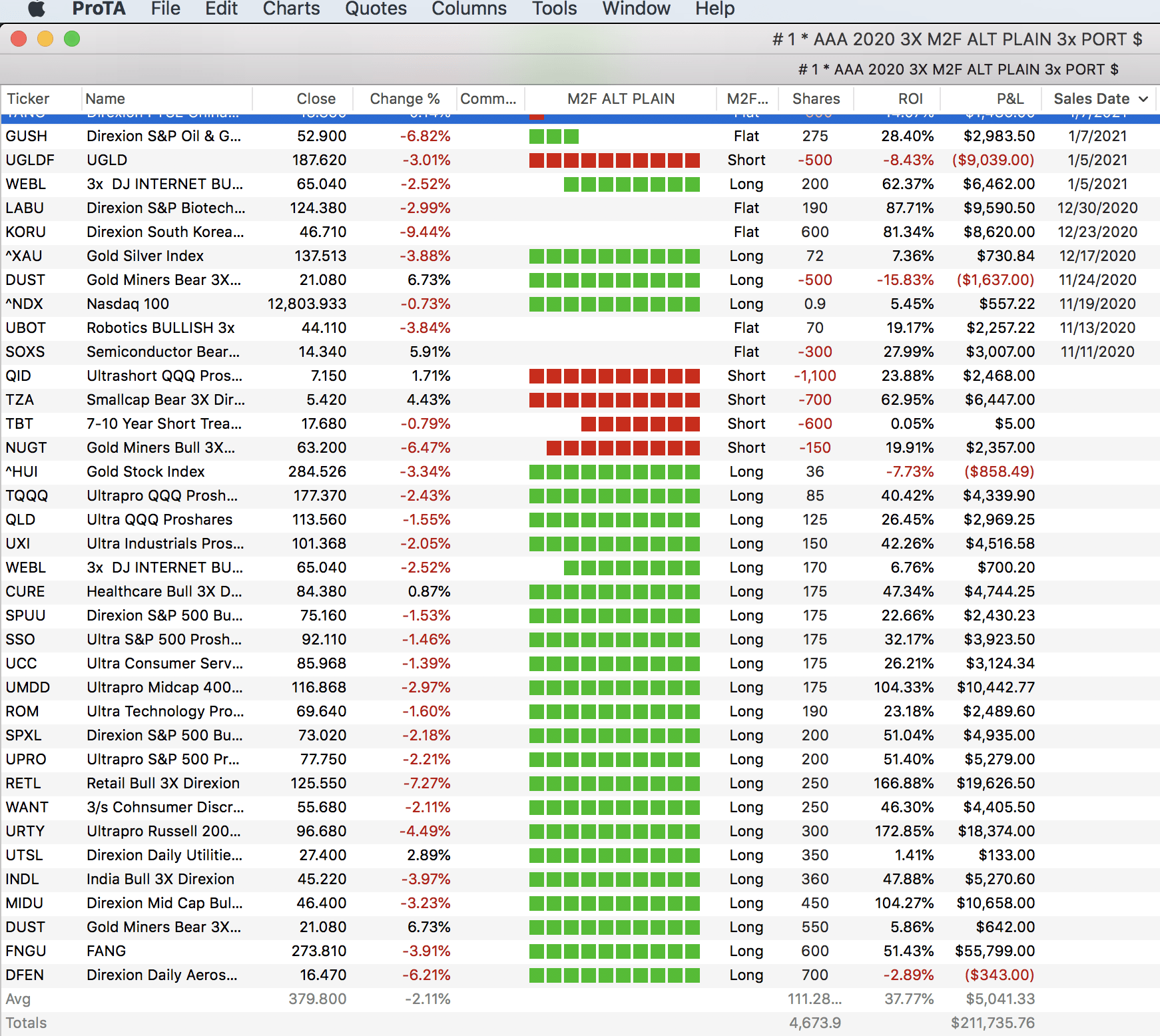Click the Gold Stock Index name
This screenshot has width=1160, height=1036.
pyautogui.click(x=146, y=471)
